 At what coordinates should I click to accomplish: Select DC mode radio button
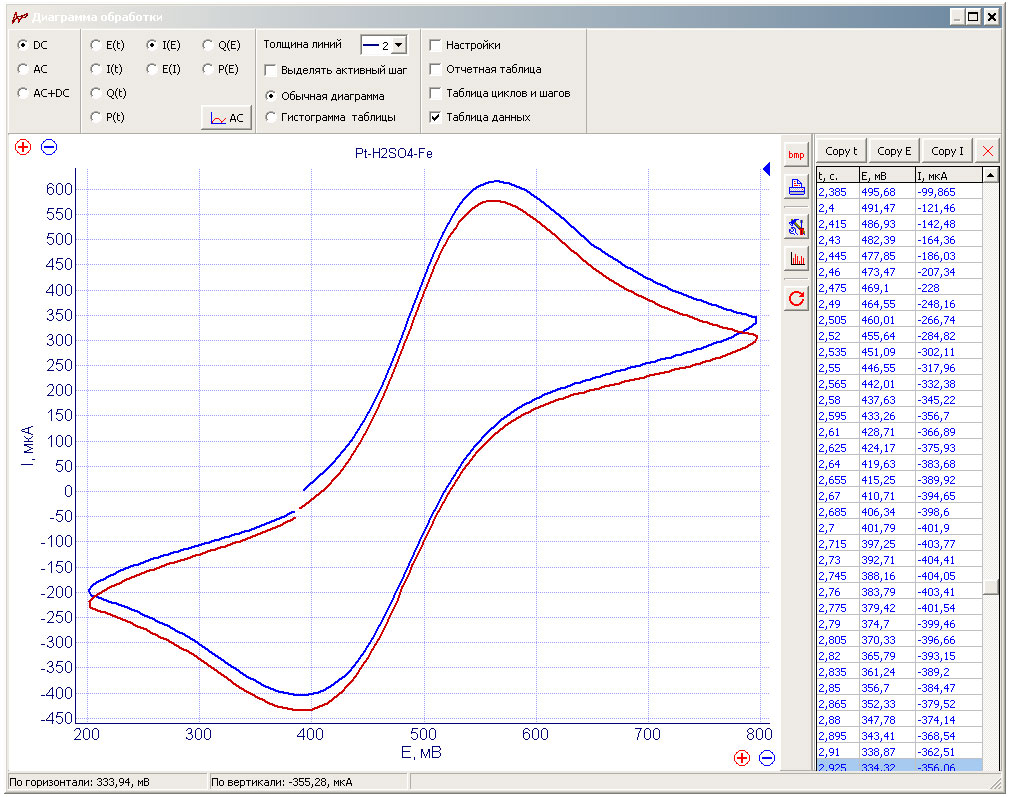coord(23,45)
